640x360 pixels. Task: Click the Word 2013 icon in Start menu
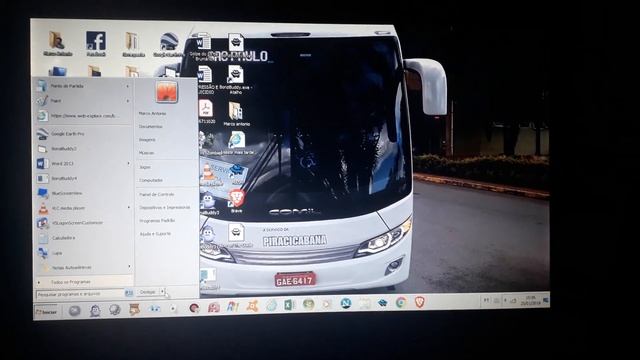pos(42,164)
